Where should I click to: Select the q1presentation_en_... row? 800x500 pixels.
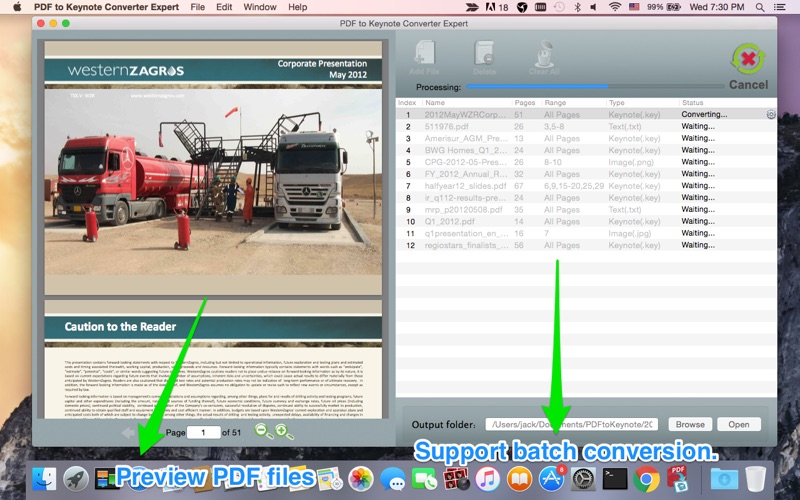click(586, 233)
